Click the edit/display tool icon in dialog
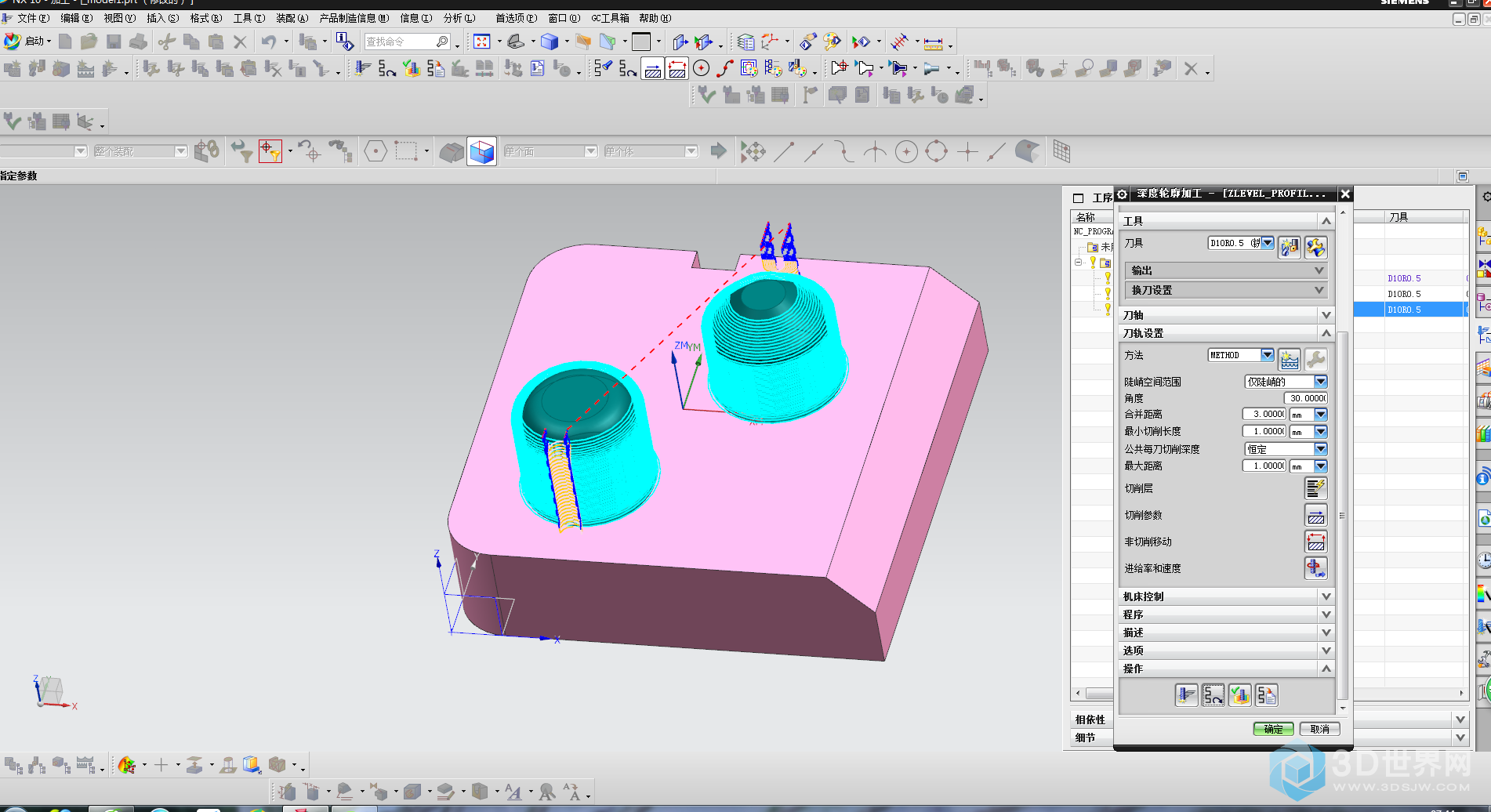1491x812 pixels. pyautogui.click(x=1316, y=248)
